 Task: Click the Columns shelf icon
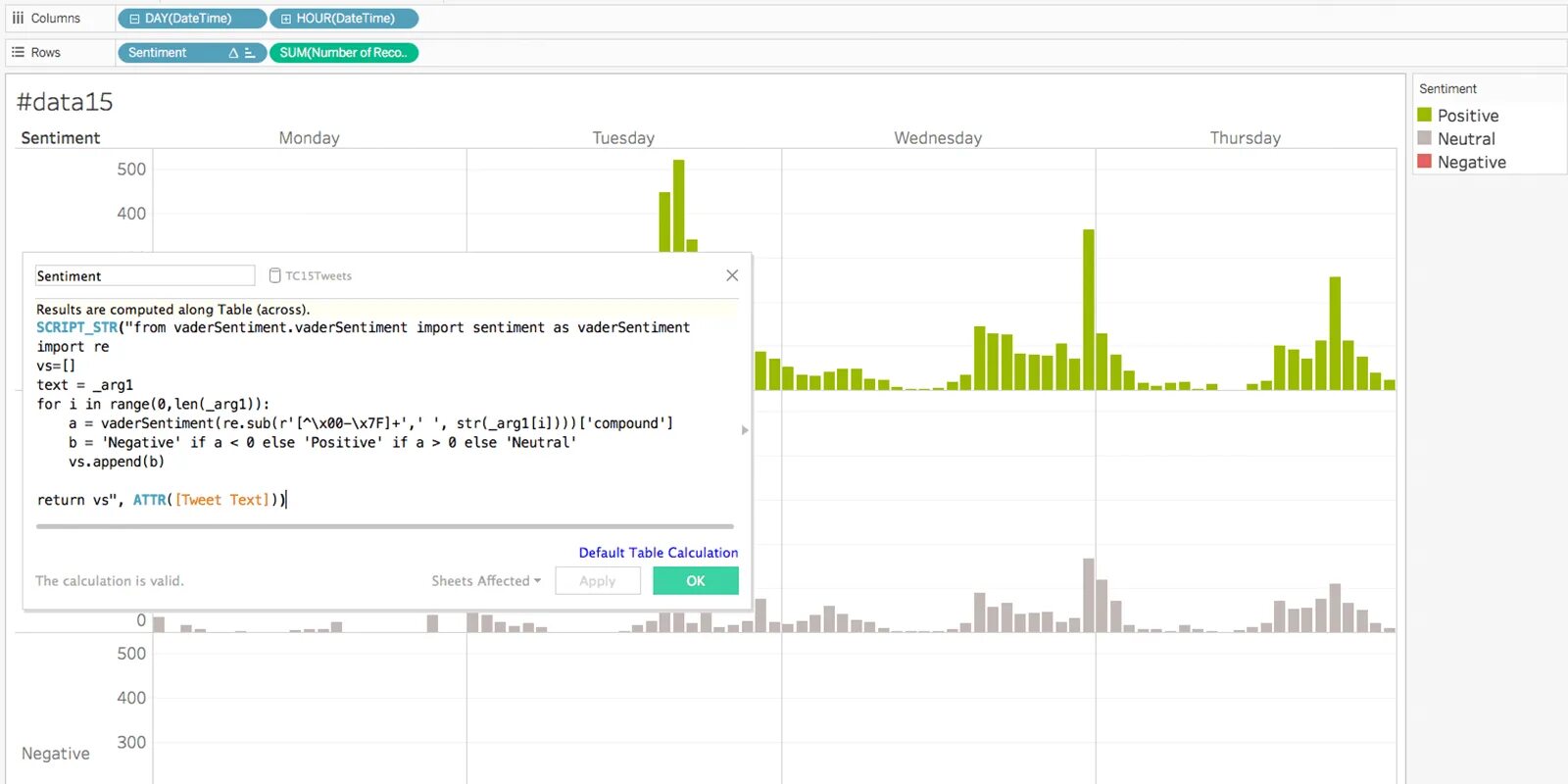click(x=18, y=19)
